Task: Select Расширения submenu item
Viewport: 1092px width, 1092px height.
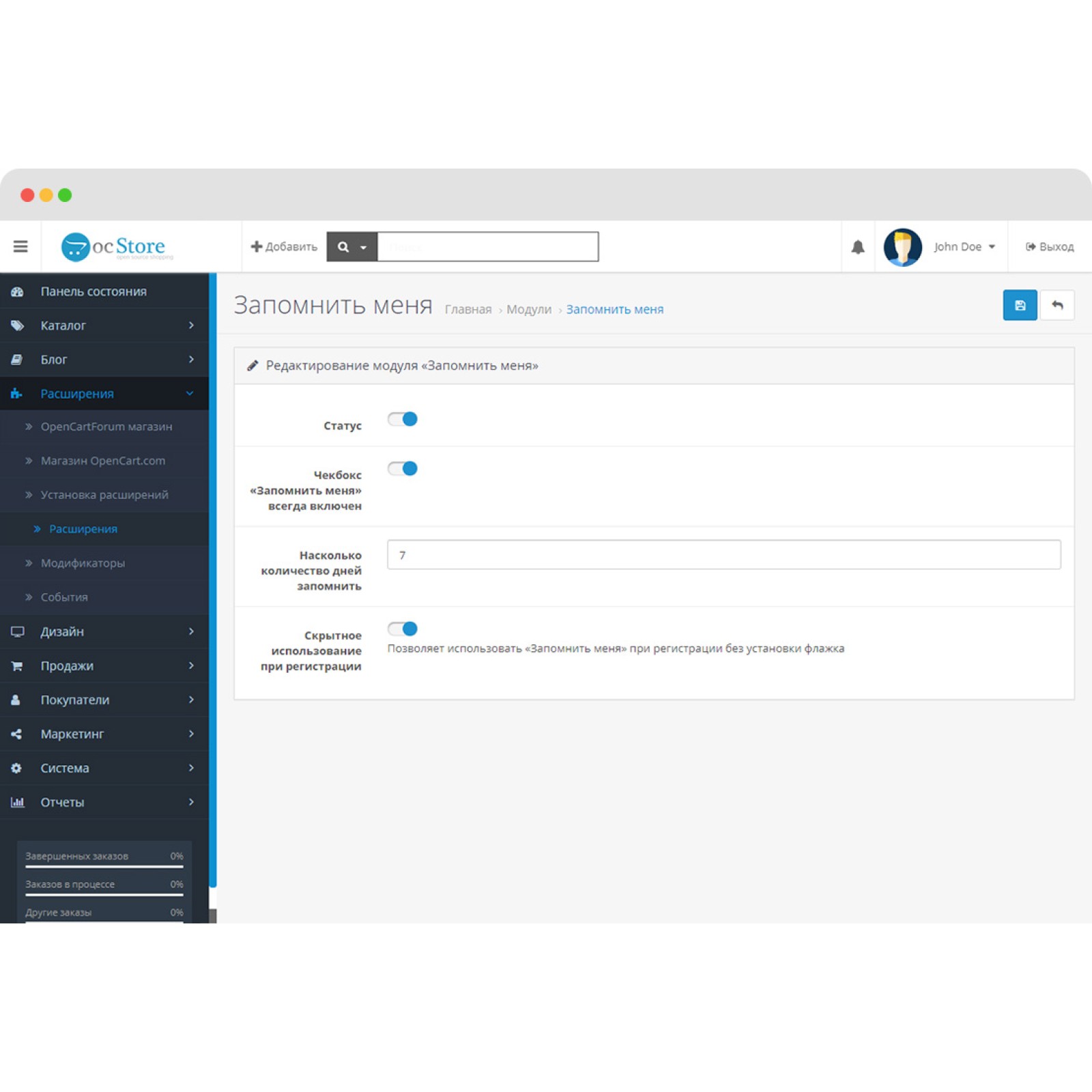Action: (x=104, y=529)
